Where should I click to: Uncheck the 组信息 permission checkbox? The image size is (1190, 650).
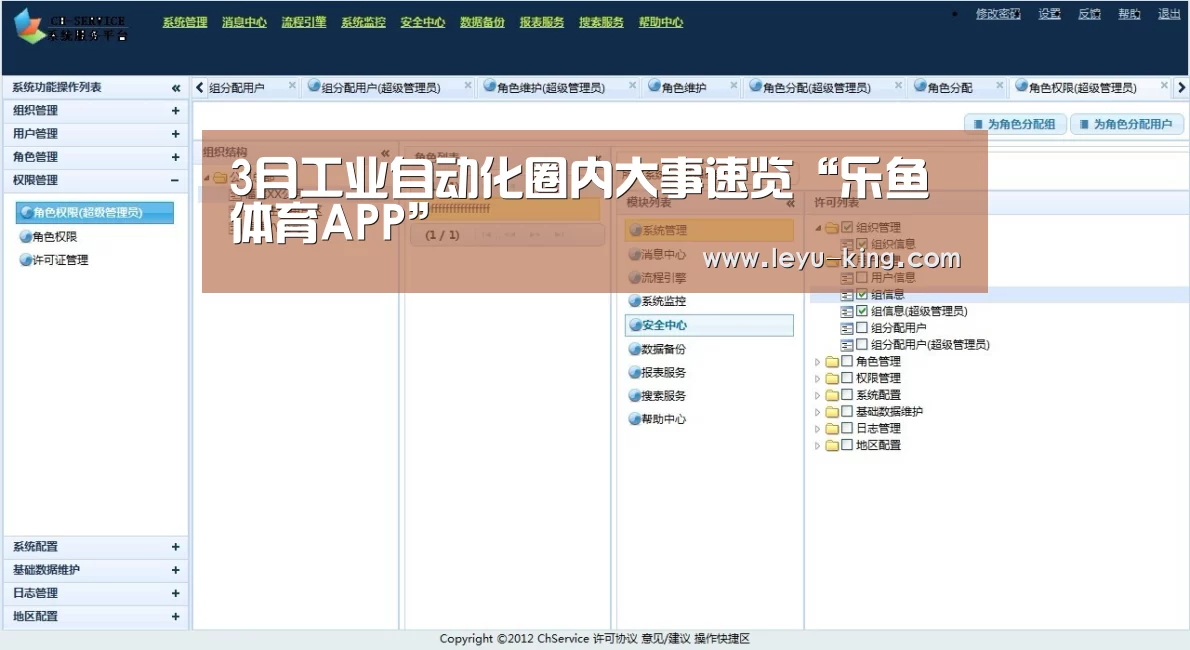coord(861,294)
